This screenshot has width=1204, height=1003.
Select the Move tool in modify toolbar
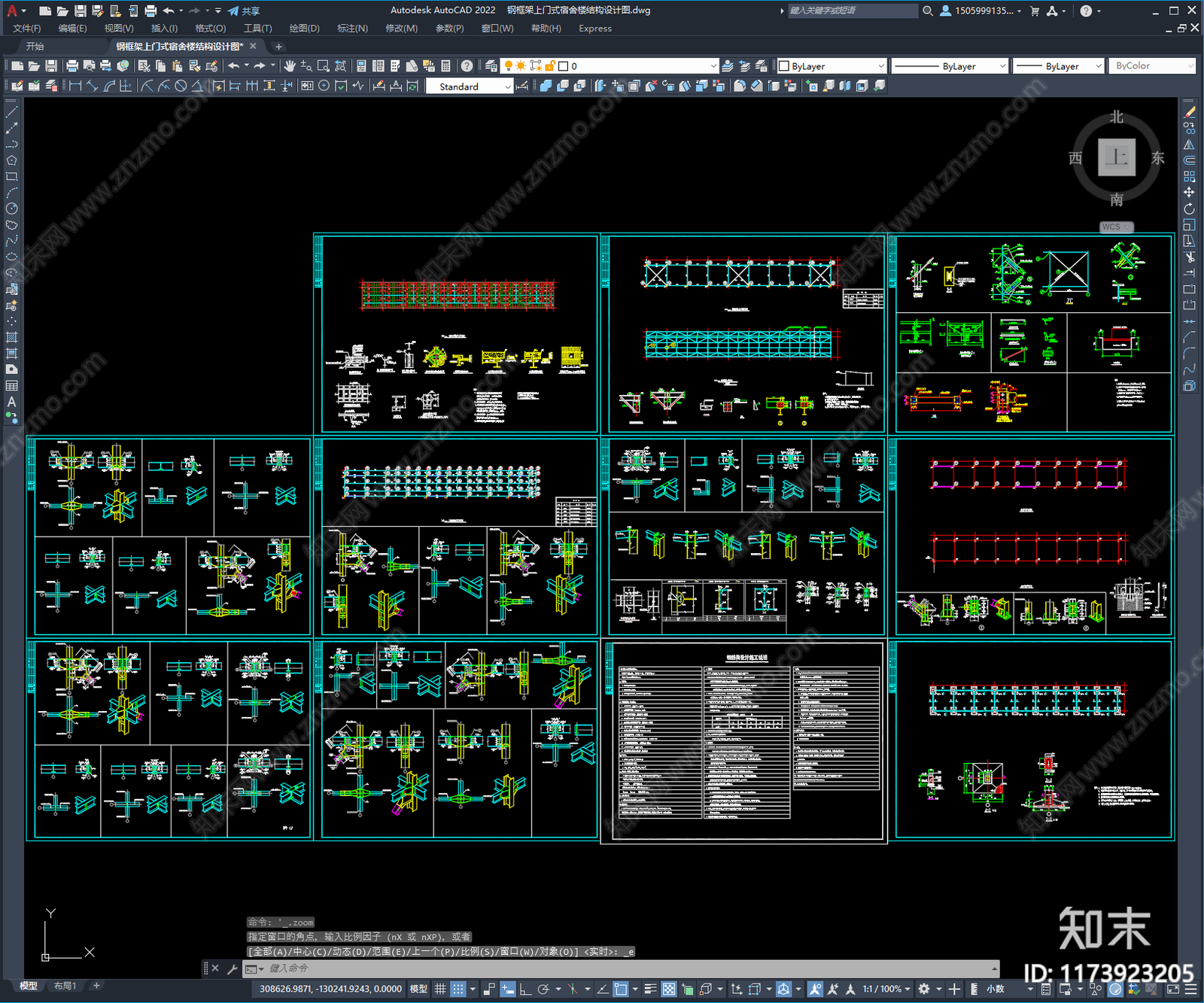[x=1189, y=193]
